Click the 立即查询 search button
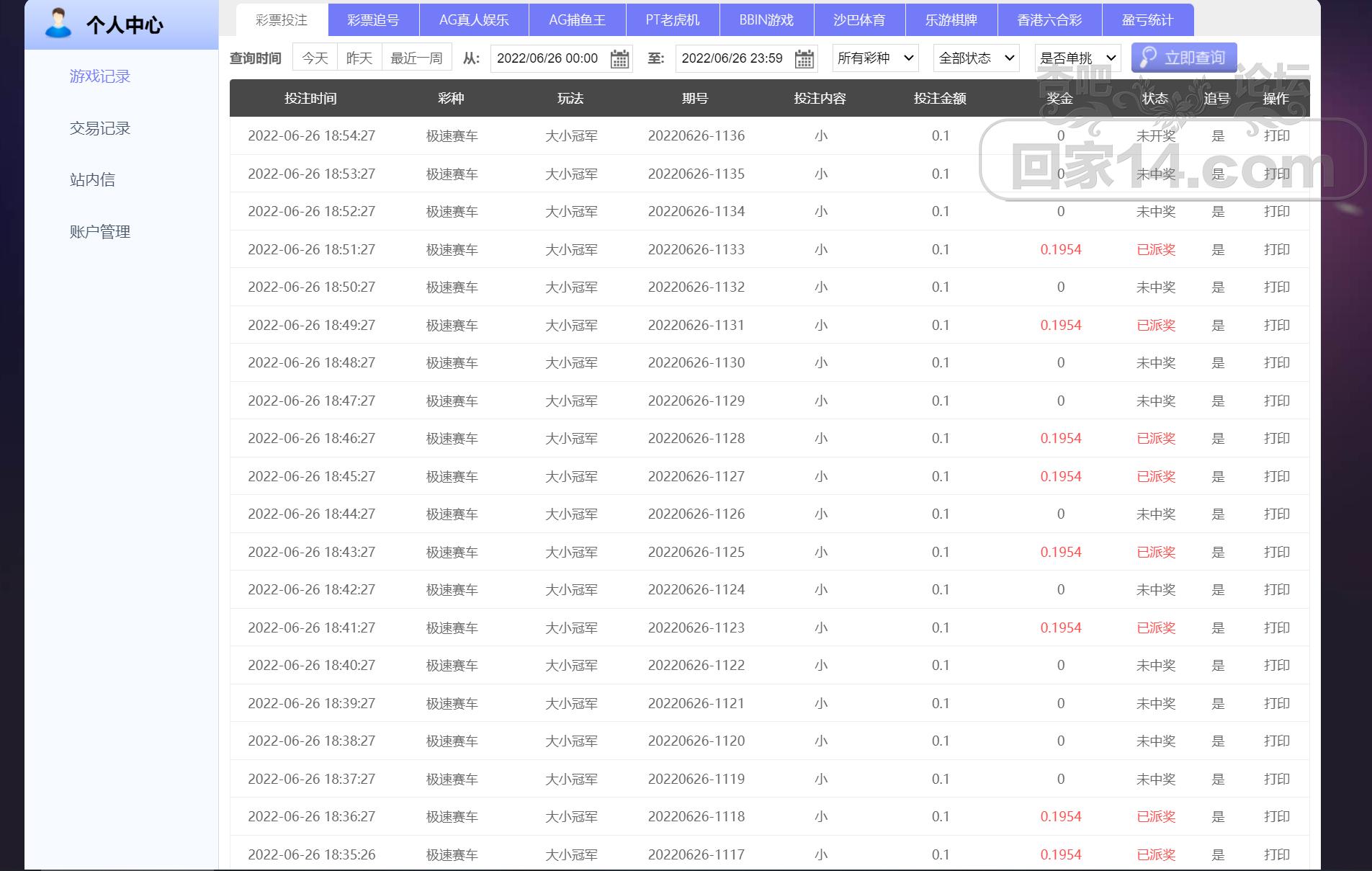Screen dimensions: 1372x871 1184,58
